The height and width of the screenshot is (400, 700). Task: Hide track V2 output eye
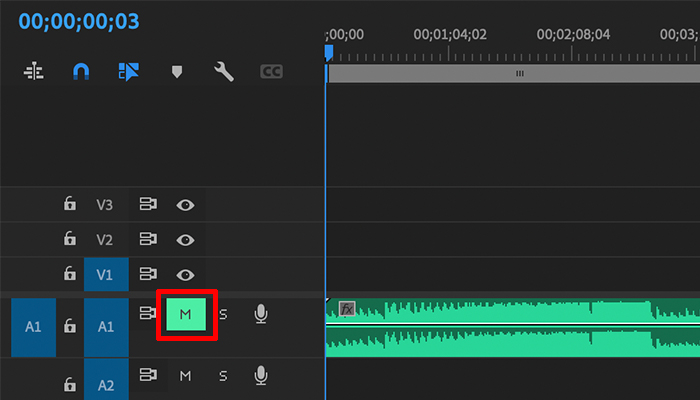tap(185, 240)
